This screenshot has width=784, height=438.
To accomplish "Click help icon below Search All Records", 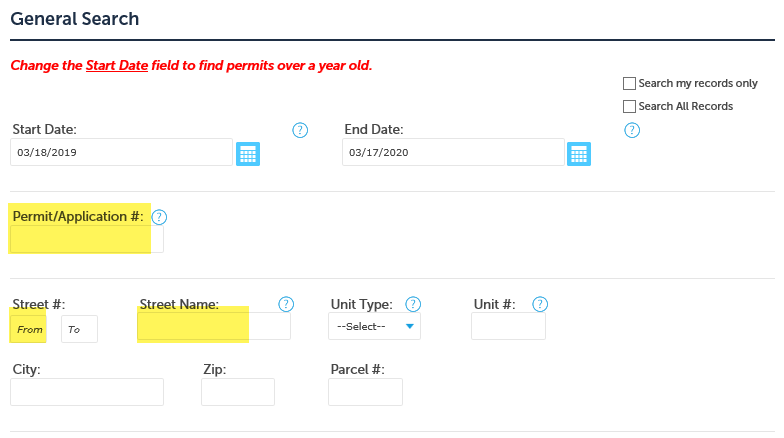I will tap(632, 130).
